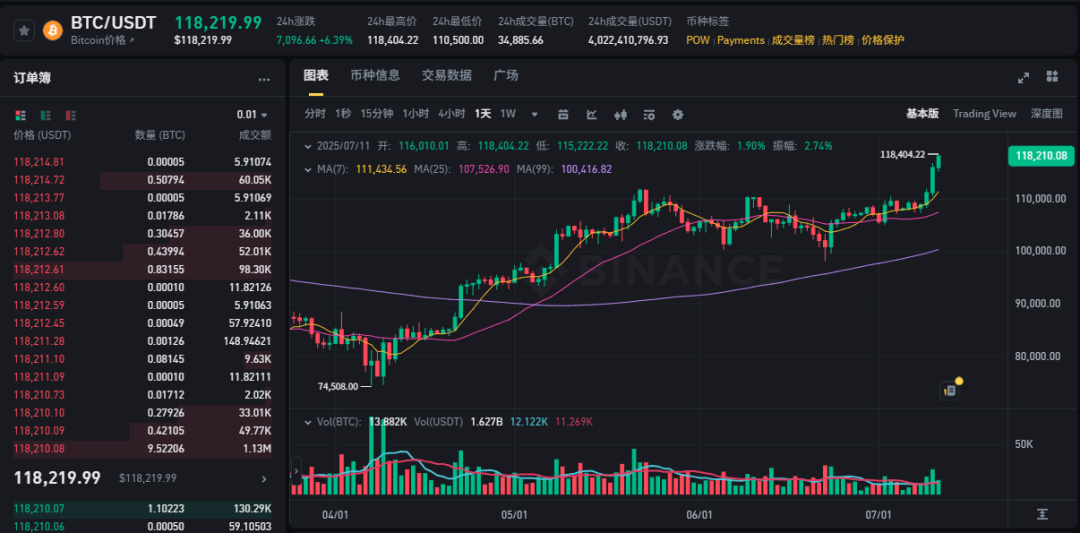Open chart settings gear icon
Image resolution: width=1080 pixels, height=533 pixels.
pos(678,114)
